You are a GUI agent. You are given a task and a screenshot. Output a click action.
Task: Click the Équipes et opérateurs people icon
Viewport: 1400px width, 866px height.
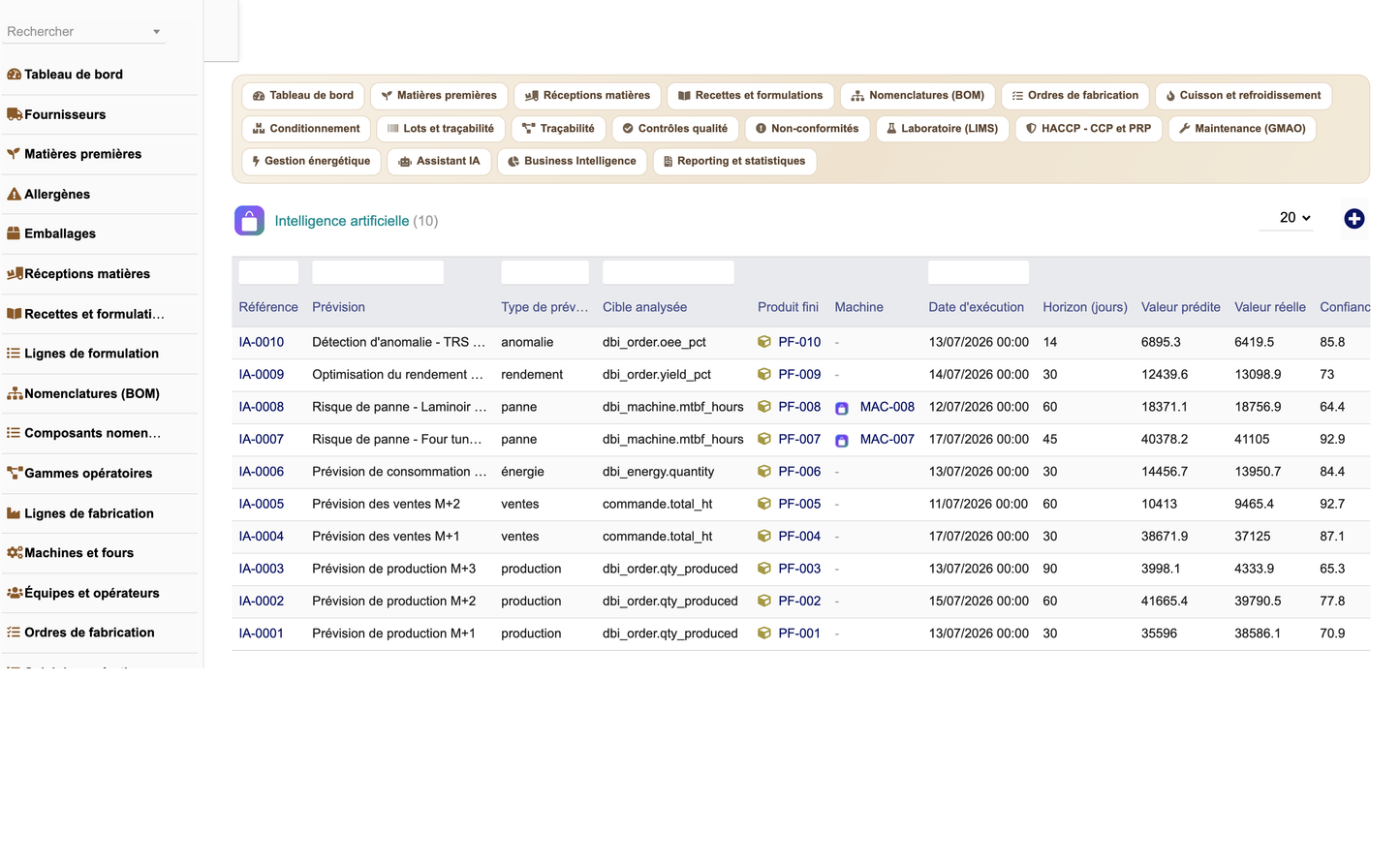(15, 593)
